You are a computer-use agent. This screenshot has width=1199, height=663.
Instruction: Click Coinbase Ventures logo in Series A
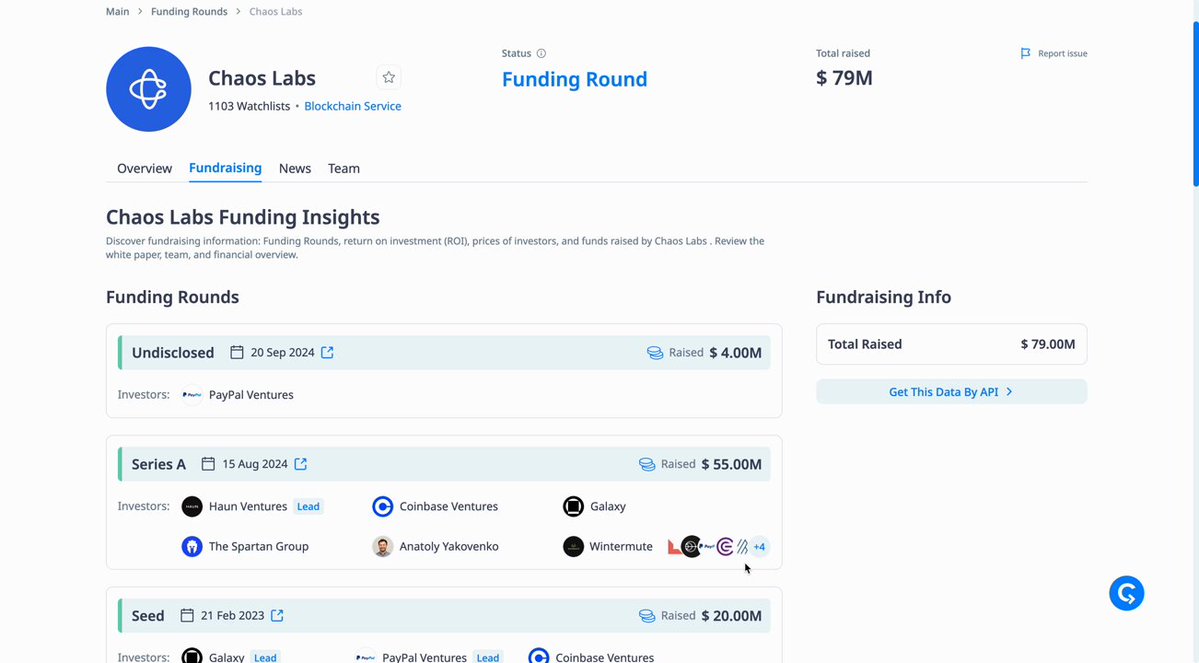click(382, 506)
